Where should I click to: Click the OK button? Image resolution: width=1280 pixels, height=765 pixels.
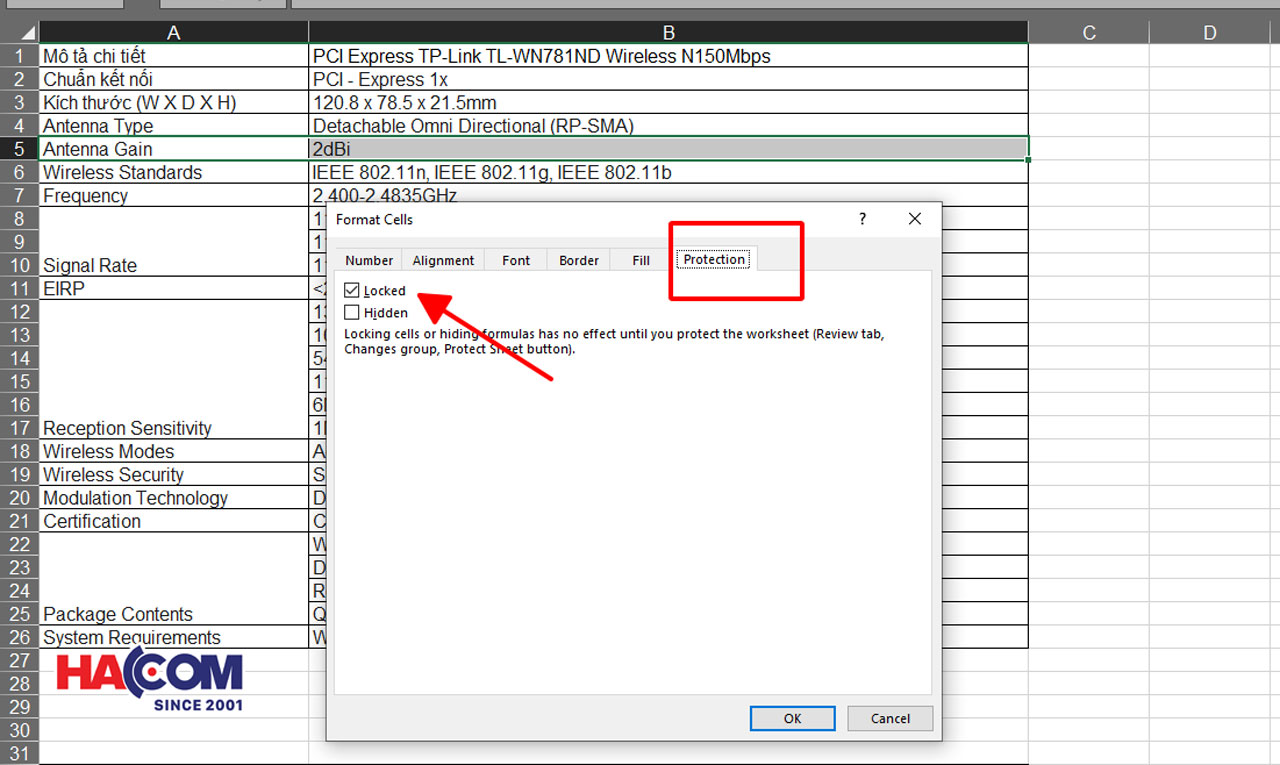[792, 718]
